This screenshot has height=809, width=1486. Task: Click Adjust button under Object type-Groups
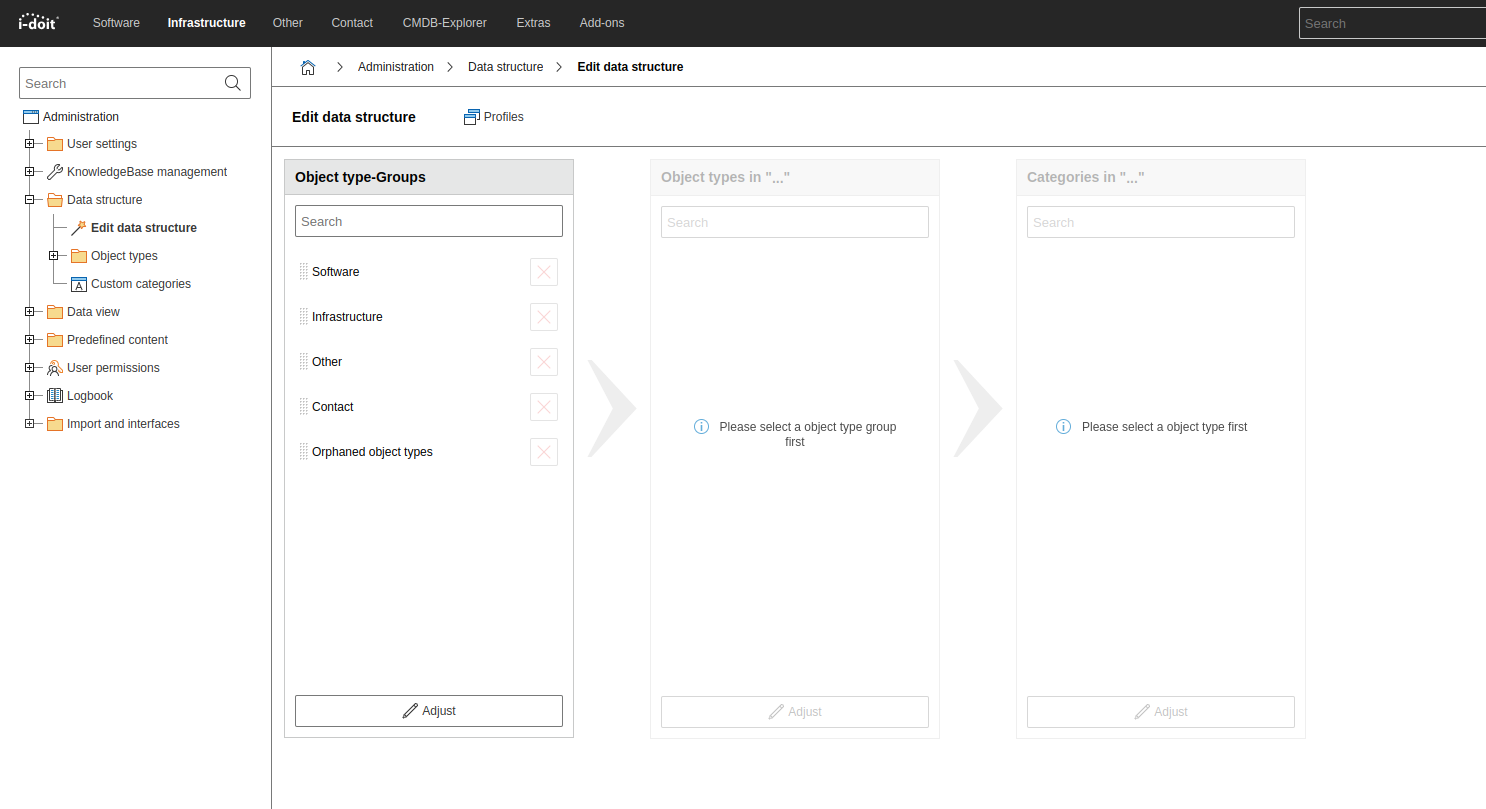coord(429,711)
